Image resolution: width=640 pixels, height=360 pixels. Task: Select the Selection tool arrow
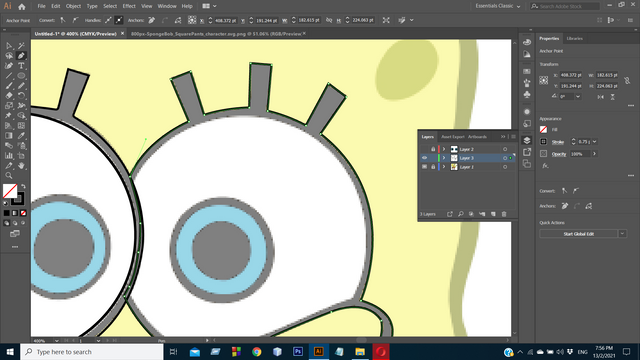[9, 46]
